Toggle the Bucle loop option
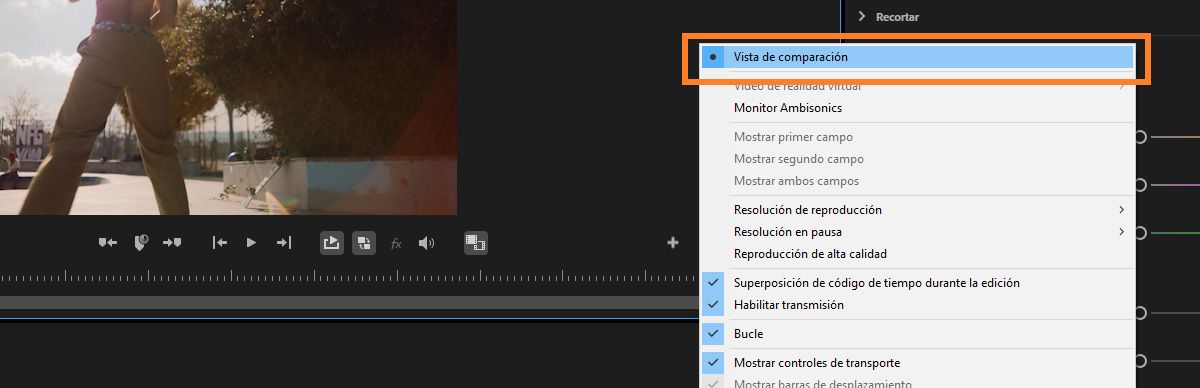 [917, 334]
